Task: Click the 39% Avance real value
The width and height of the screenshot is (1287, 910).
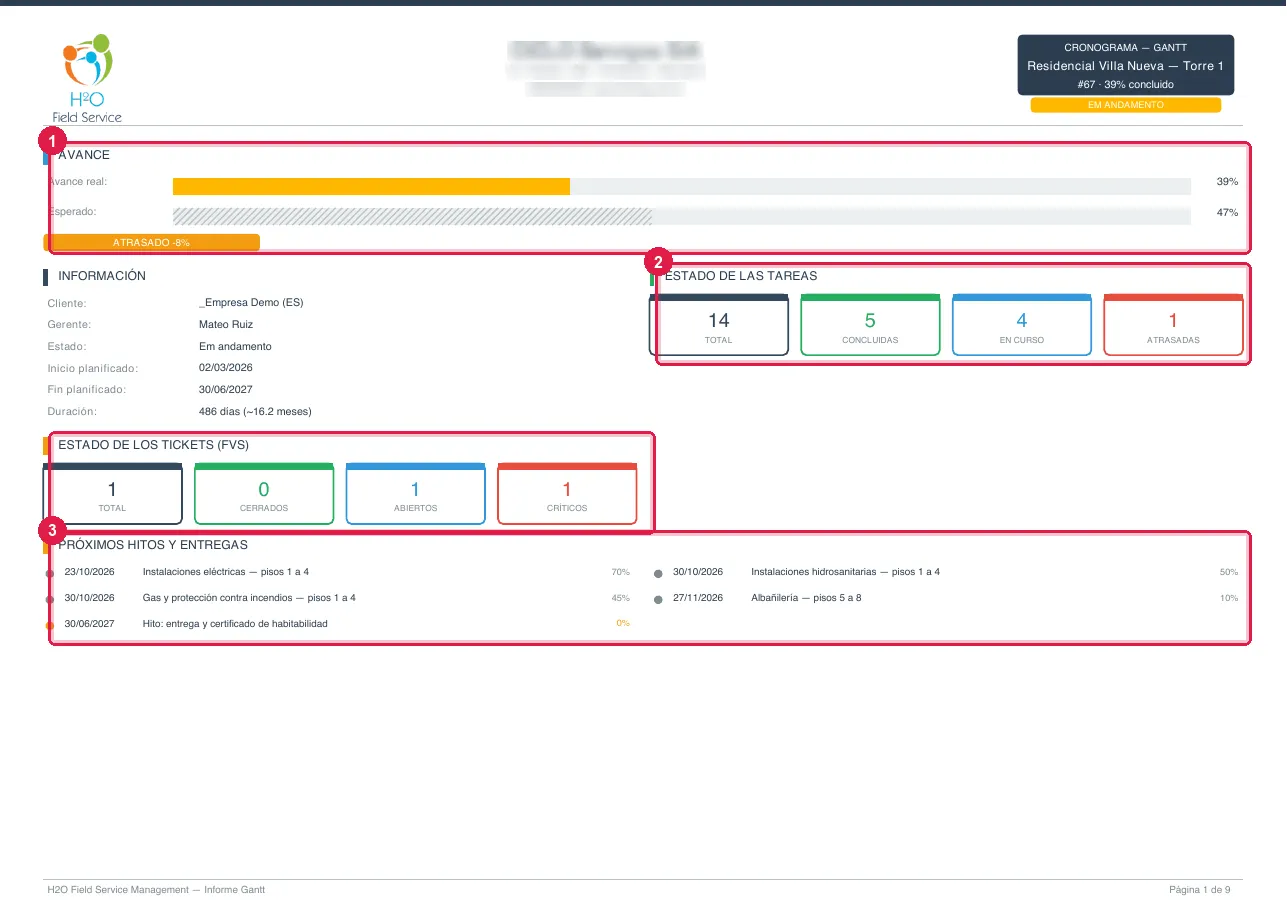Action: (x=1227, y=182)
